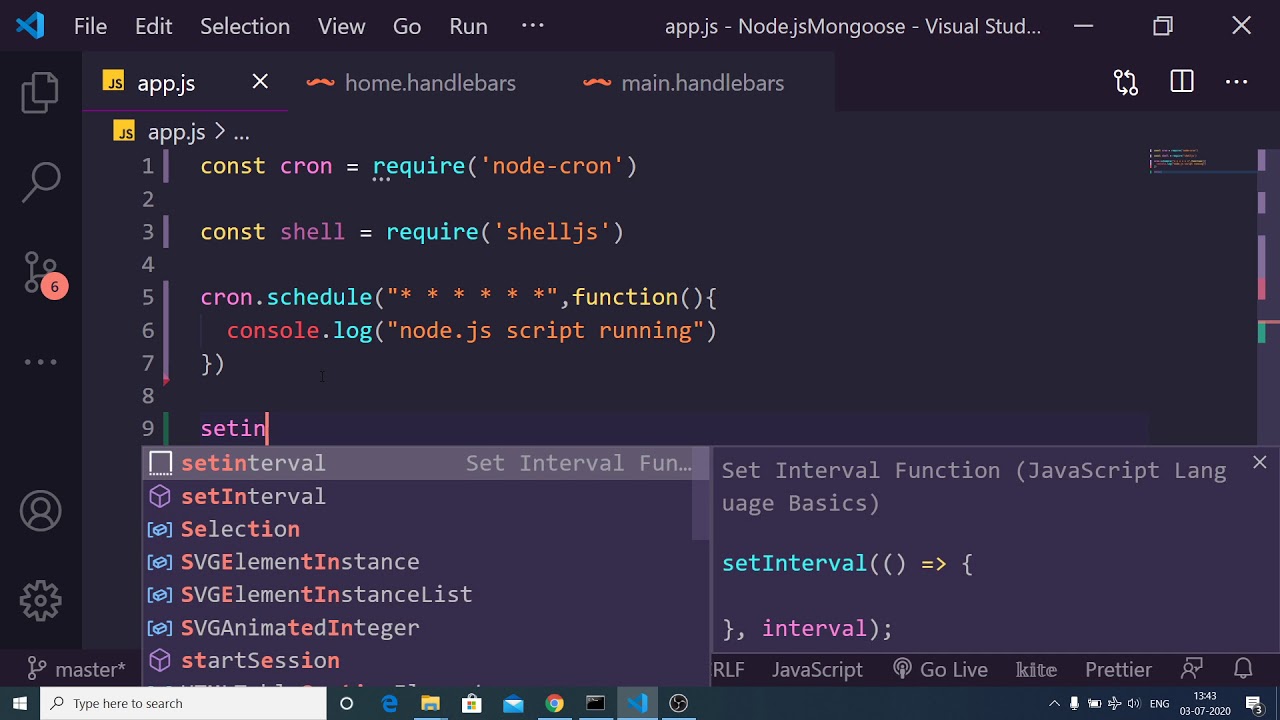Viewport: 1280px width, 720px height.
Task: Click the Windows taskbar search box
Action: tap(183, 703)
